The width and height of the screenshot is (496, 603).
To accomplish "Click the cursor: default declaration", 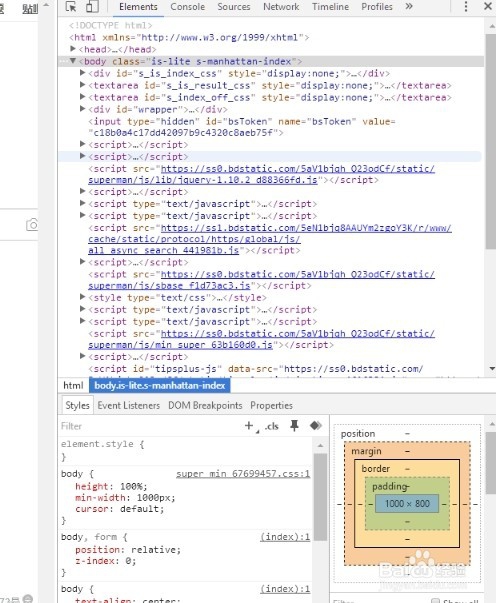I will pyautogui.click(x=120, y=509).
